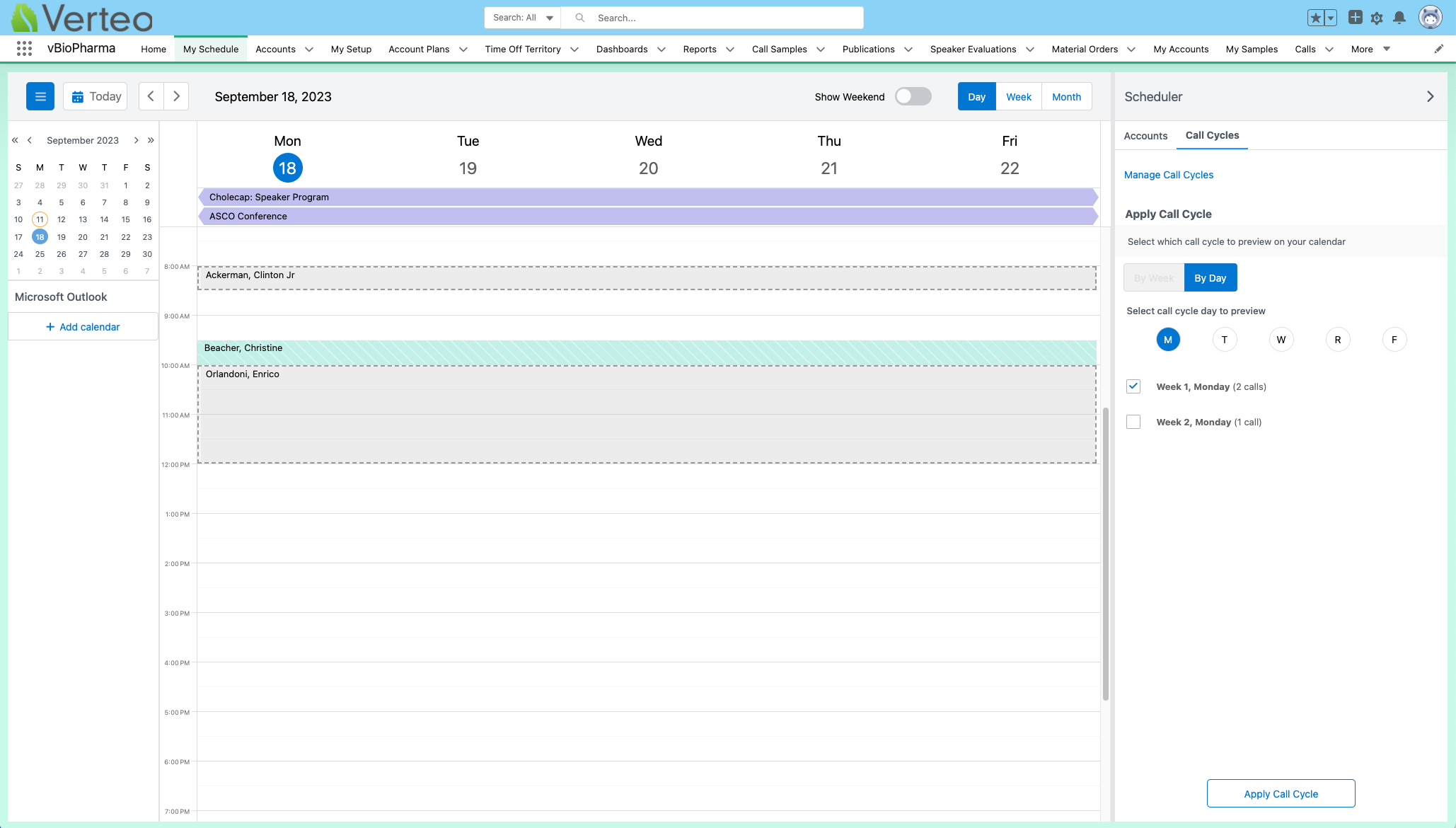
Task: Click the edit pencil icon on the right
Action: click(1438, 48)
